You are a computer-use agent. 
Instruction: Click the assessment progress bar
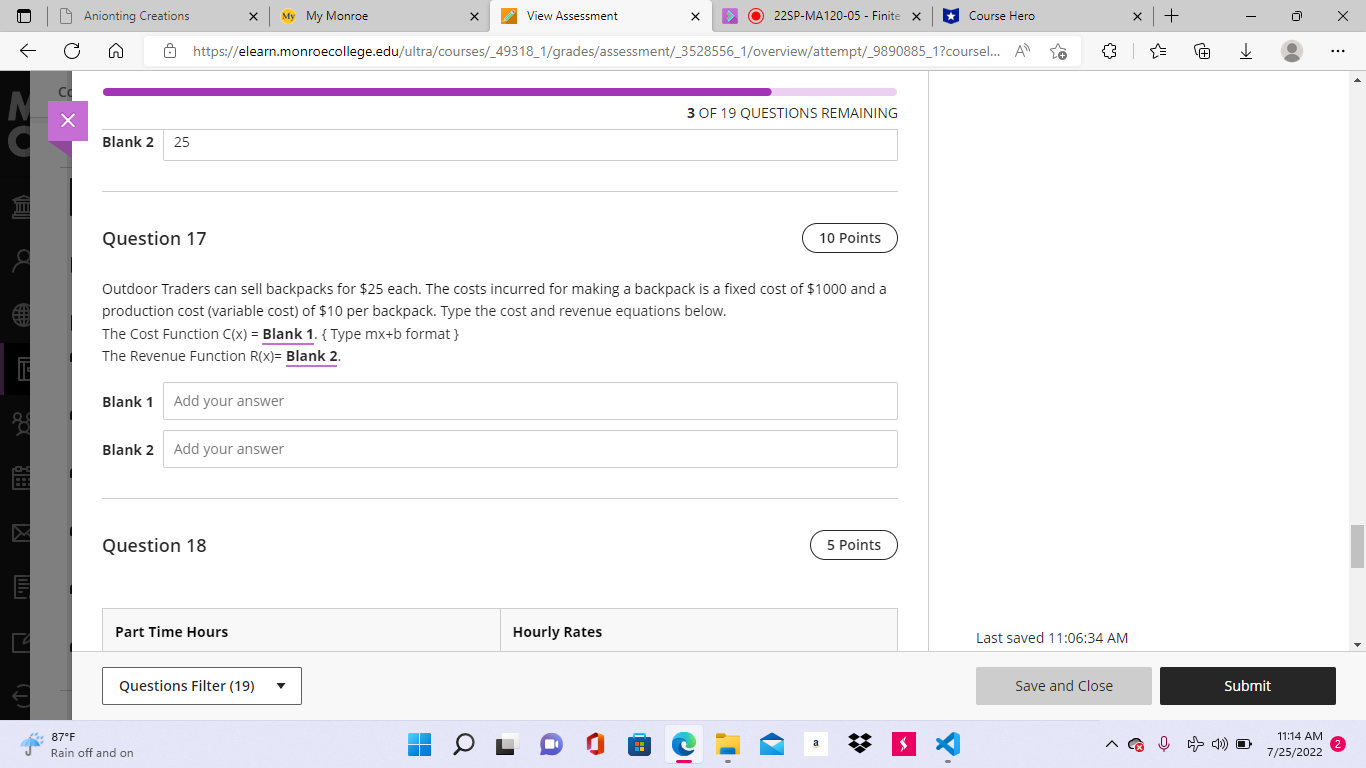pyautogui.click(x=500, y=92)
